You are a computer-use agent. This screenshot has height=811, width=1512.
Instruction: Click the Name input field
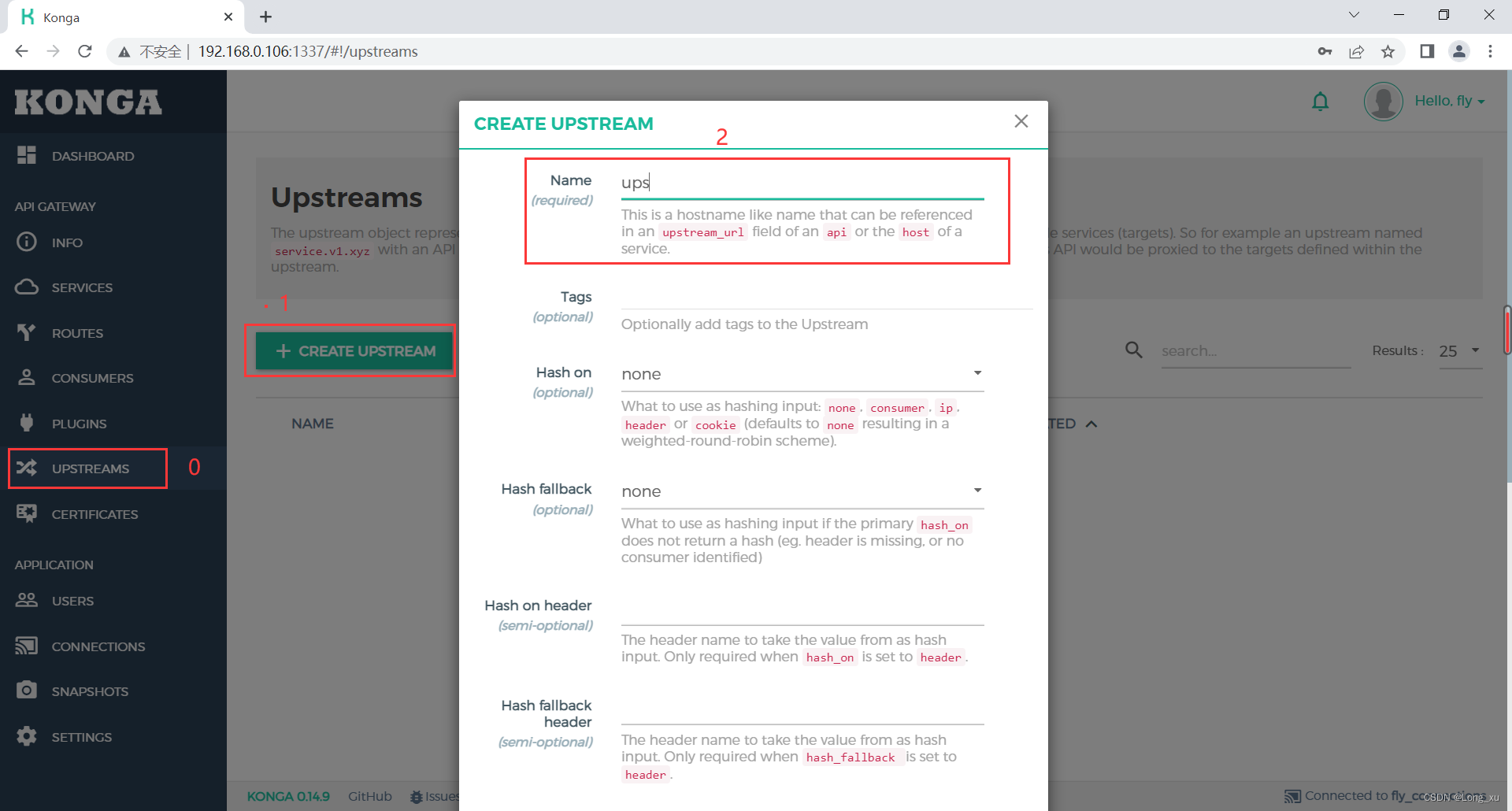802,183
